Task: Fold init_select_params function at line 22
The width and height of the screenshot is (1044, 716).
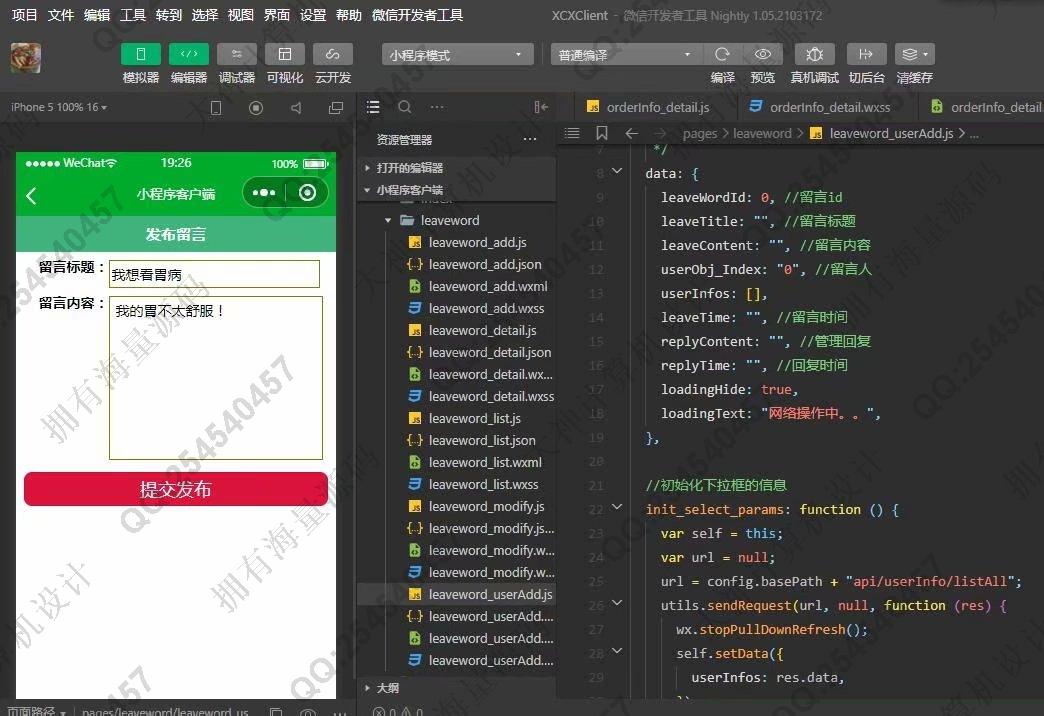Action: coord(617,508)
